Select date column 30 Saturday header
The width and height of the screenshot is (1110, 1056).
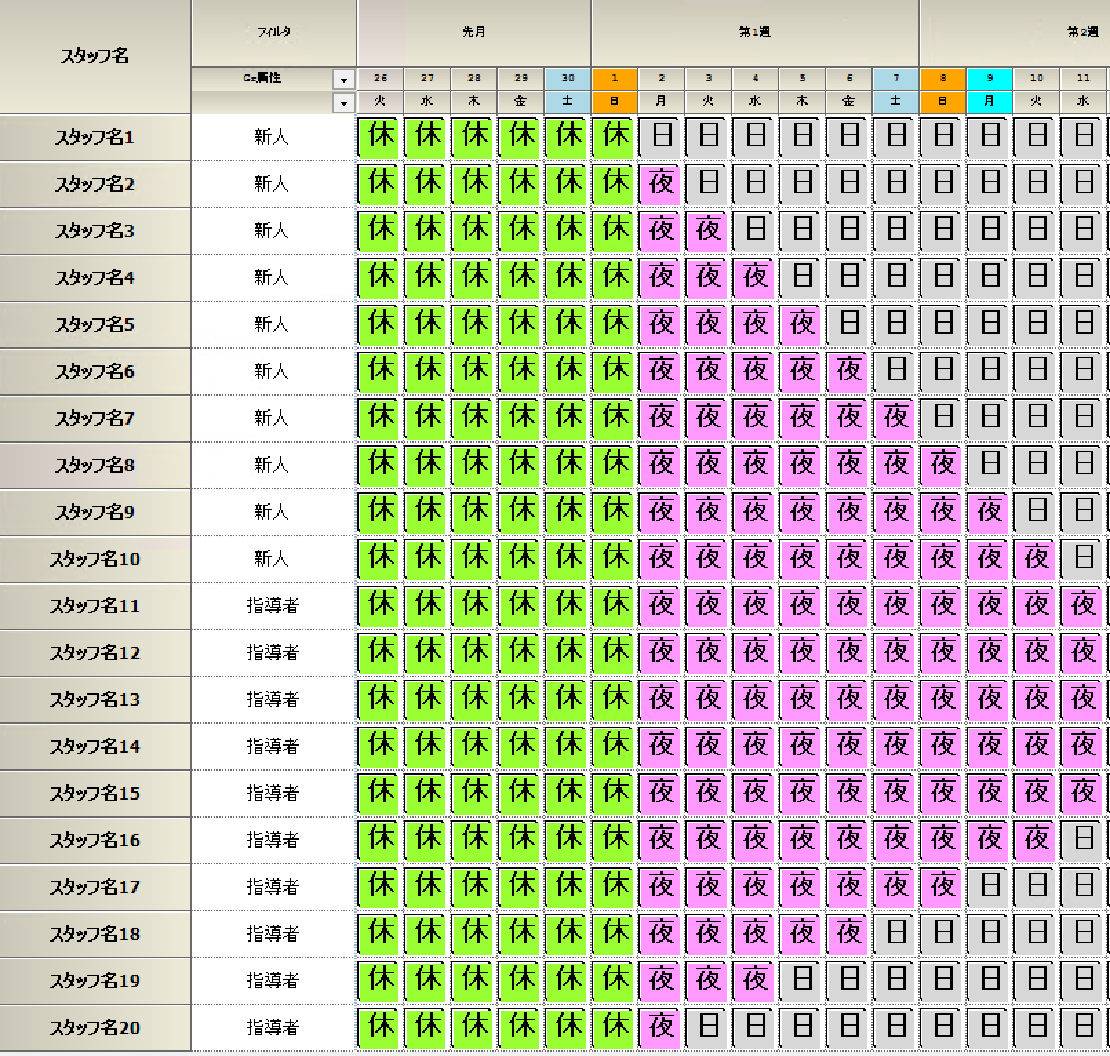click(x=568, y=79)
